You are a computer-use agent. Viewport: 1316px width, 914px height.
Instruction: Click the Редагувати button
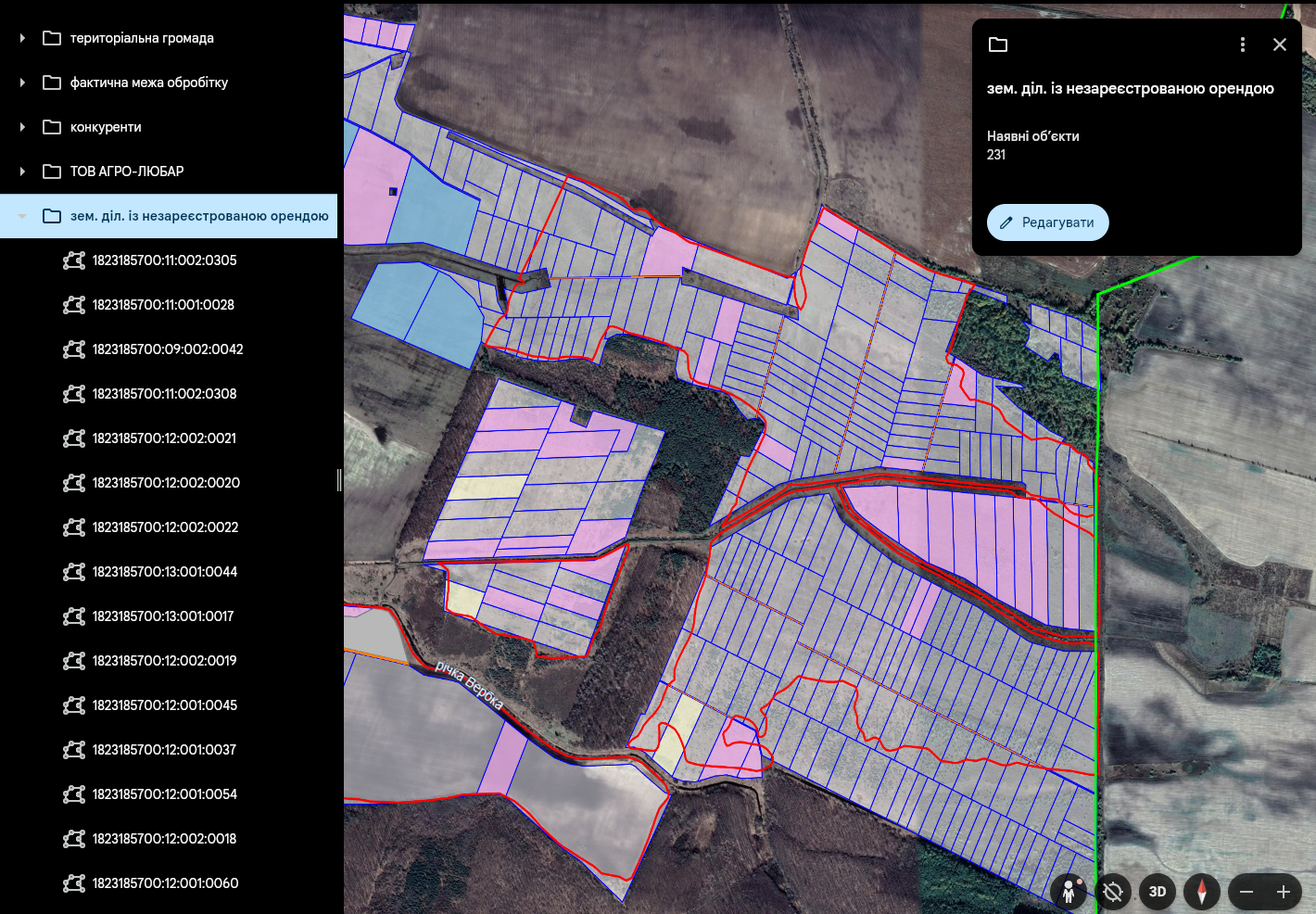point(1047,222)
